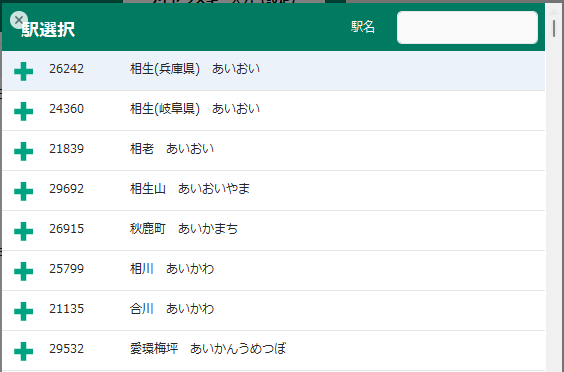The width and height of the screenshot is (564, 372).
Task: Choose station name 愛環梅坪 あいかんうめつぼ
Action: tap(208, 348)
